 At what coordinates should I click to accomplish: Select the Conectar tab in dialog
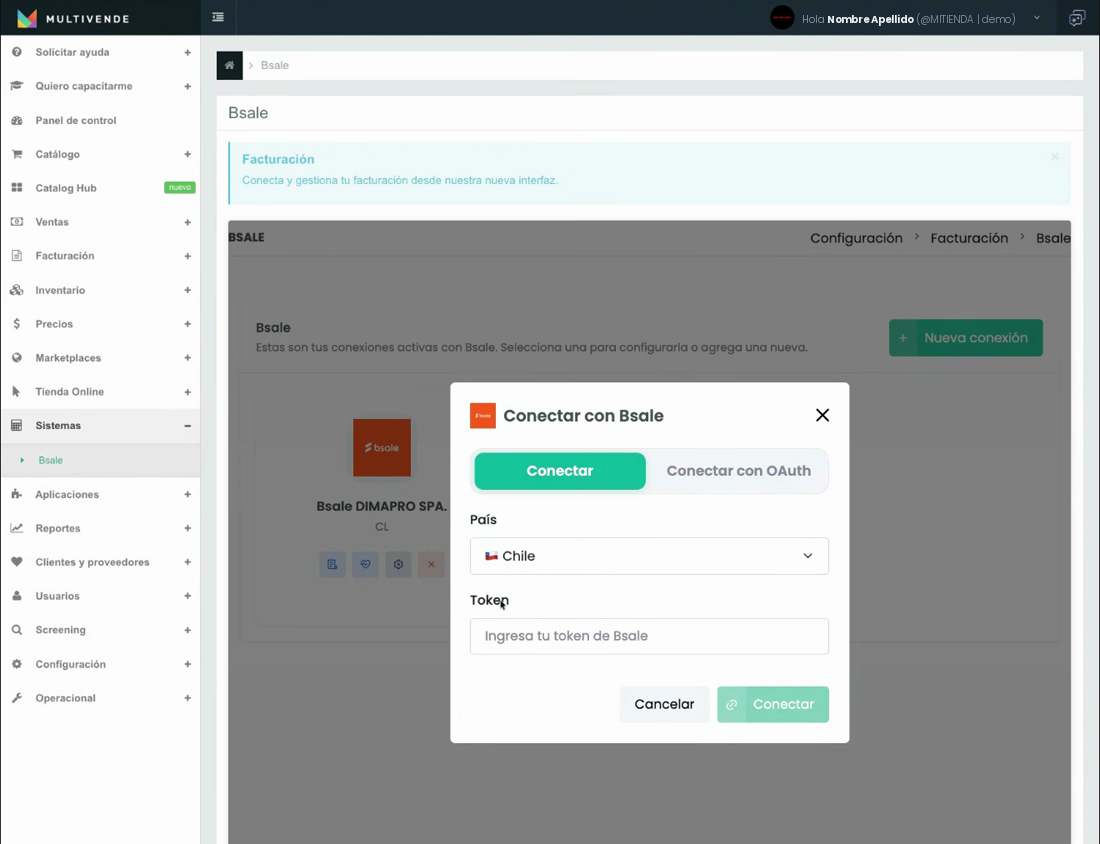coord(560,471)
